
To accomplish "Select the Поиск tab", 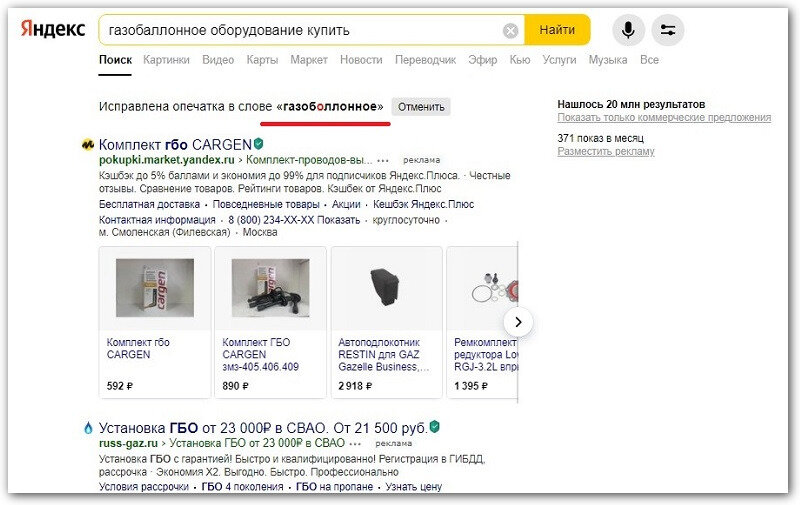I will tap(115, 60).
